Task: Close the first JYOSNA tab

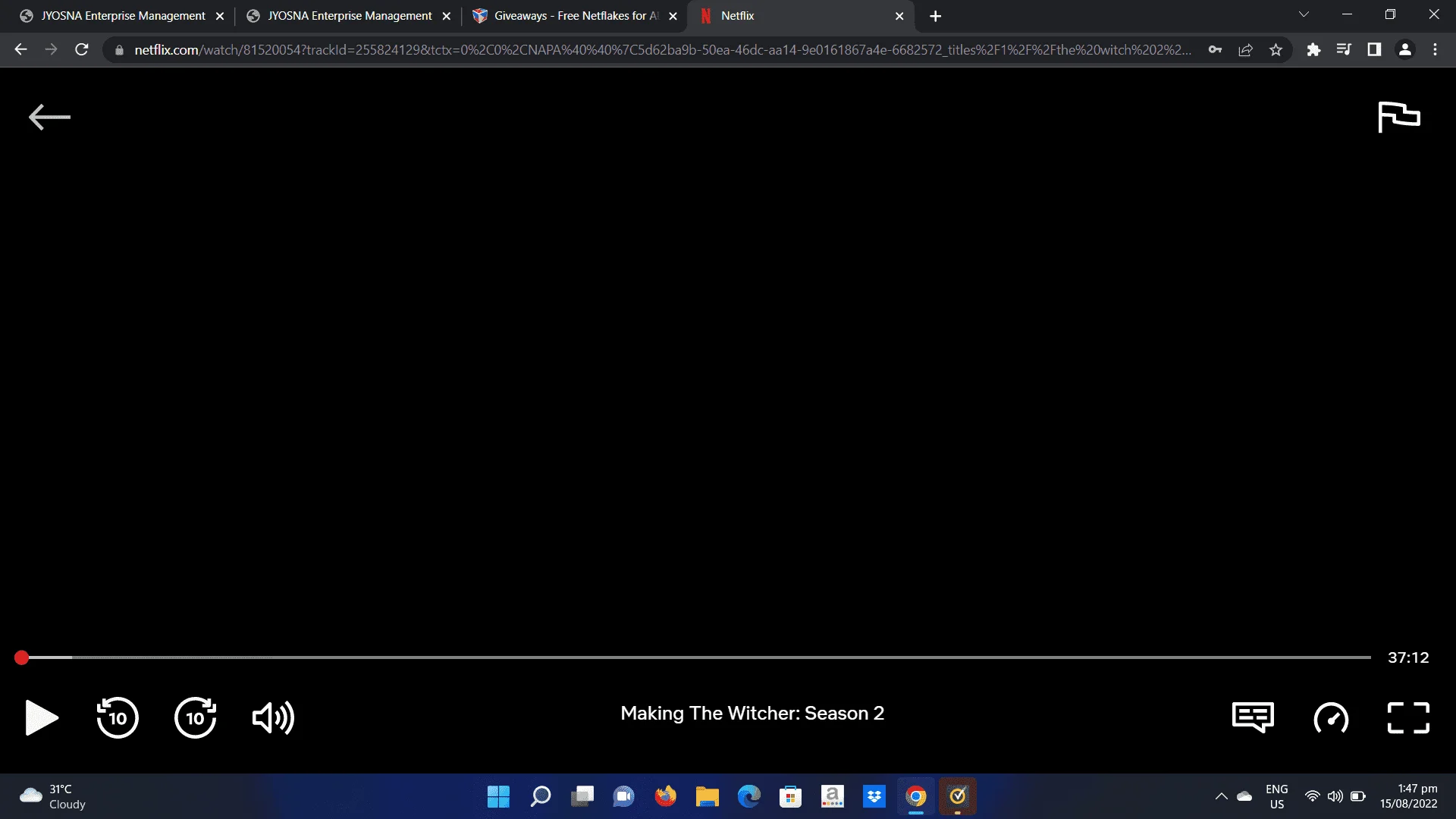Action: pos(220,16)
